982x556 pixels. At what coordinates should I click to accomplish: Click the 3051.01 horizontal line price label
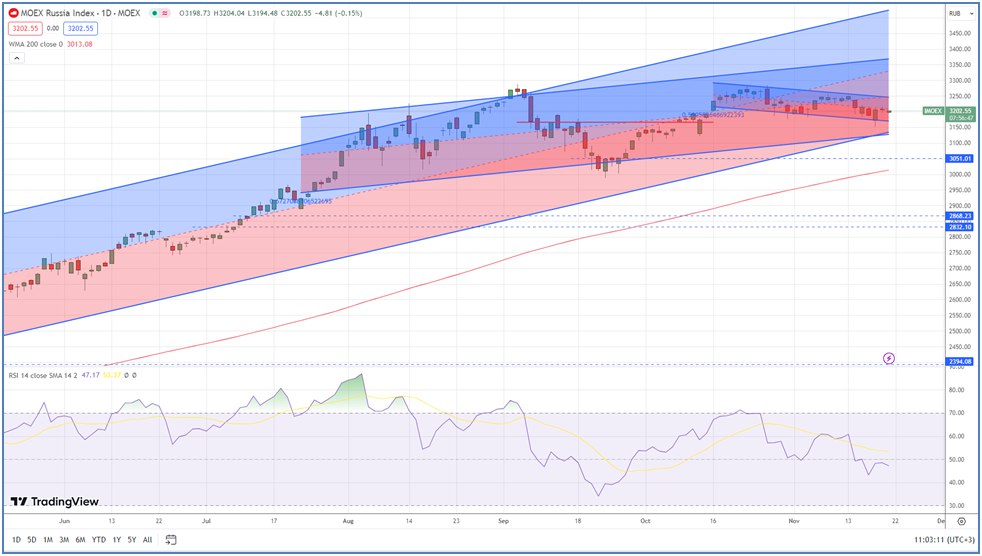(959, 159)
